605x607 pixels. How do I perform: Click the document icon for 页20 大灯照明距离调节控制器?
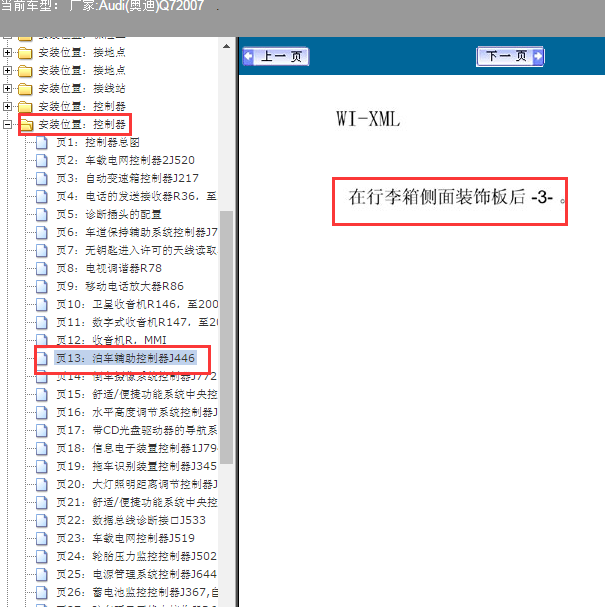coord(42,484)
